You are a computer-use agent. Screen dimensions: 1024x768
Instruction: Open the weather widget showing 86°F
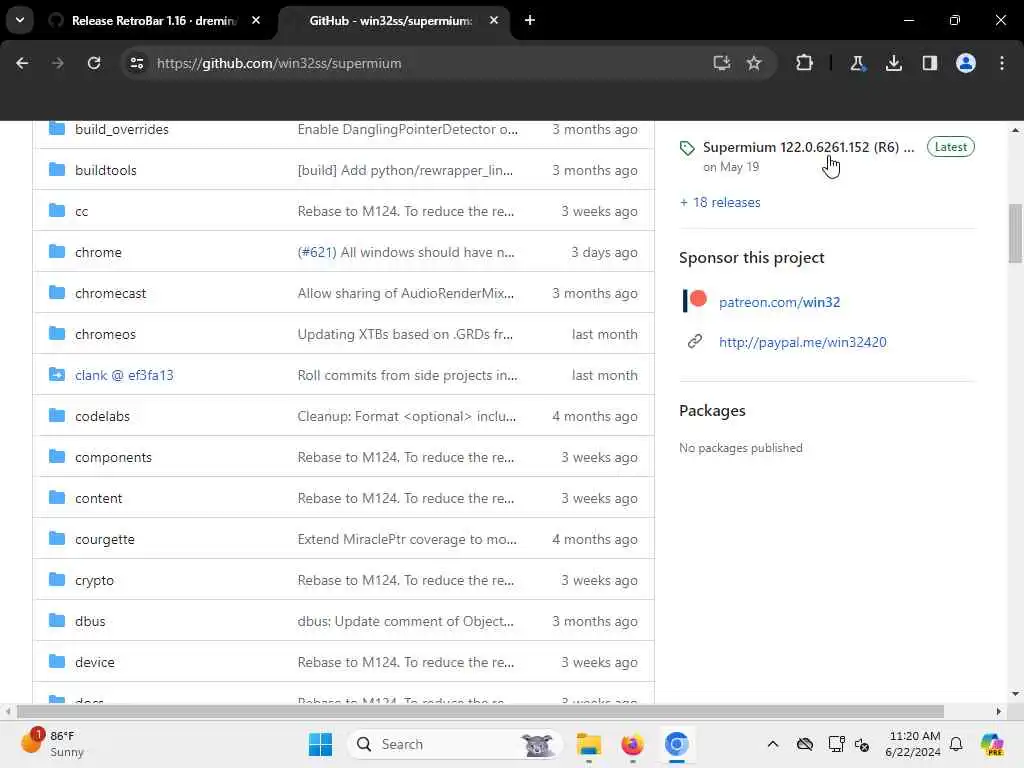tap(54, 744)
